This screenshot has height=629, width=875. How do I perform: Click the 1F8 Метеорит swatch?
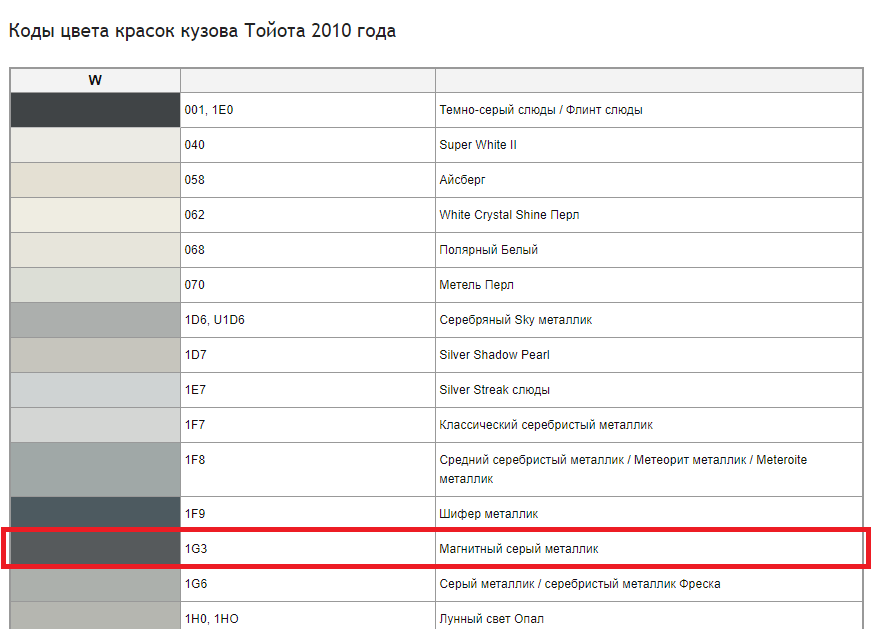coord(95,469)
